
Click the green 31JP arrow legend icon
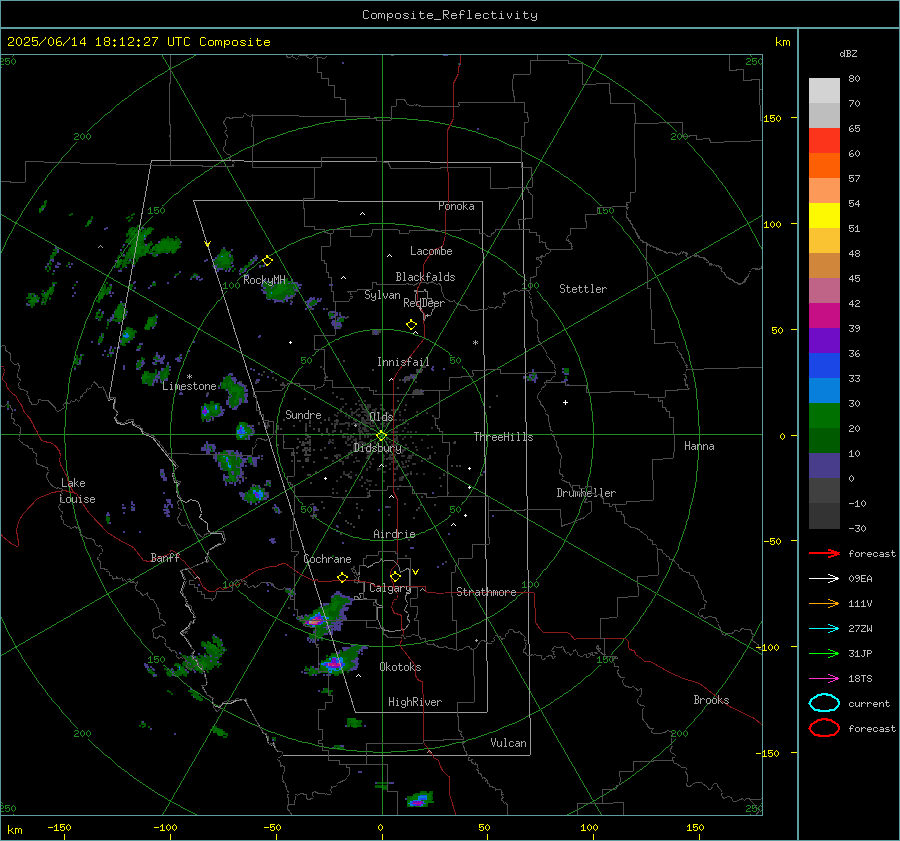pos(824,653)
